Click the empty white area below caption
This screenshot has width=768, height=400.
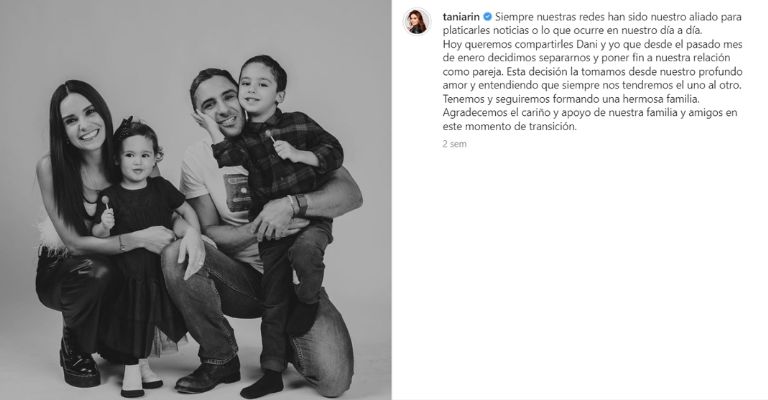[579, 274]
